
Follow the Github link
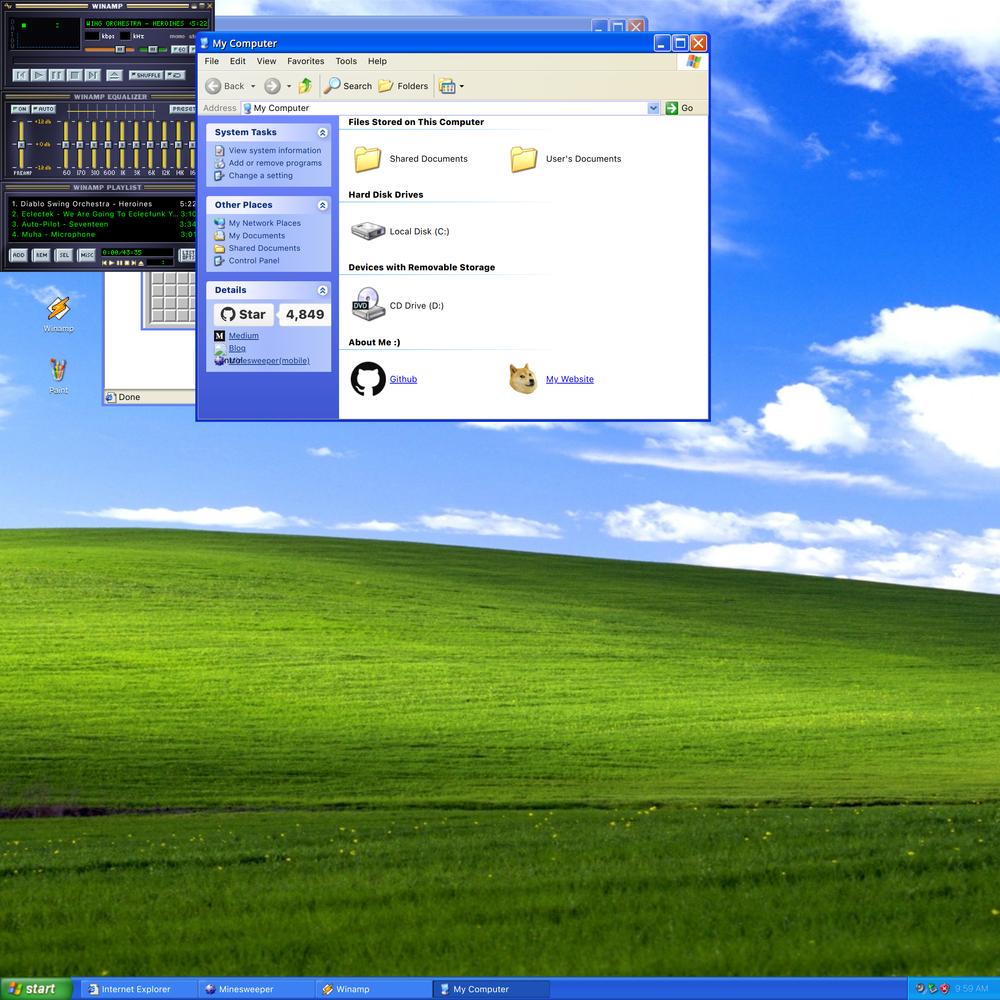pos(403,379)
